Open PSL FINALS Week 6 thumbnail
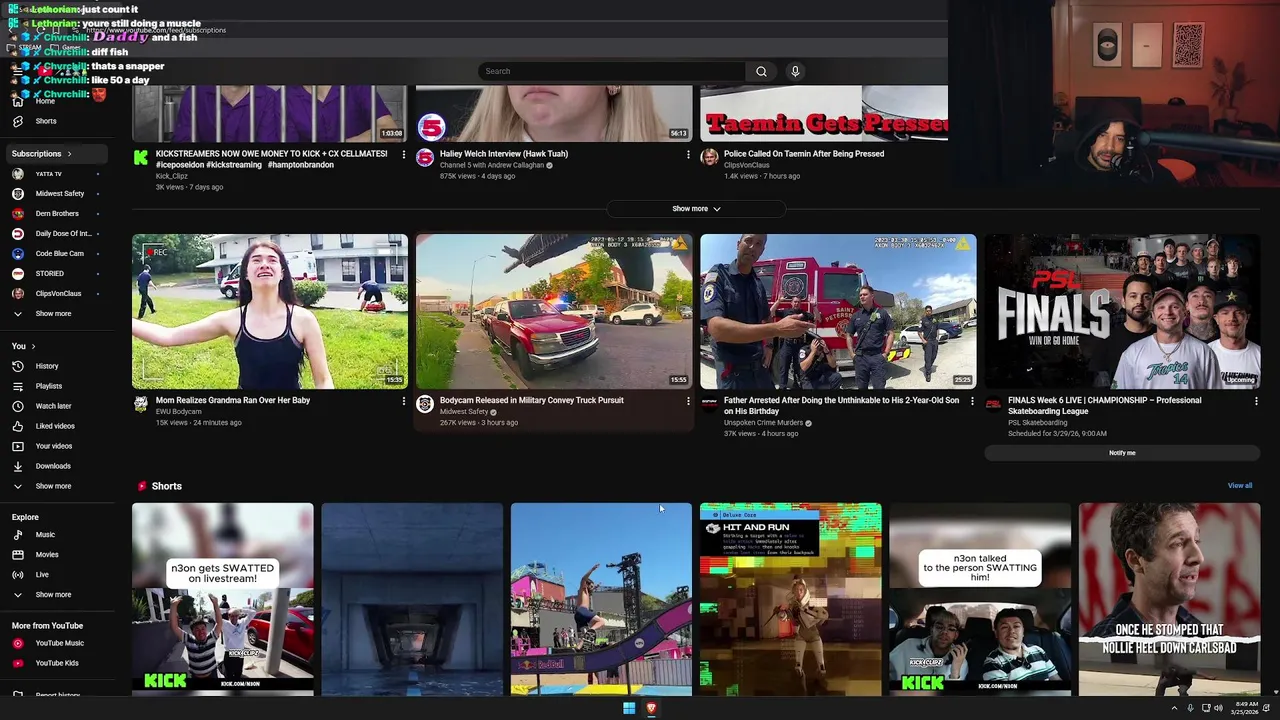Image resolution: width=1280 pixels, height=720 pixels. [1122, 311]
